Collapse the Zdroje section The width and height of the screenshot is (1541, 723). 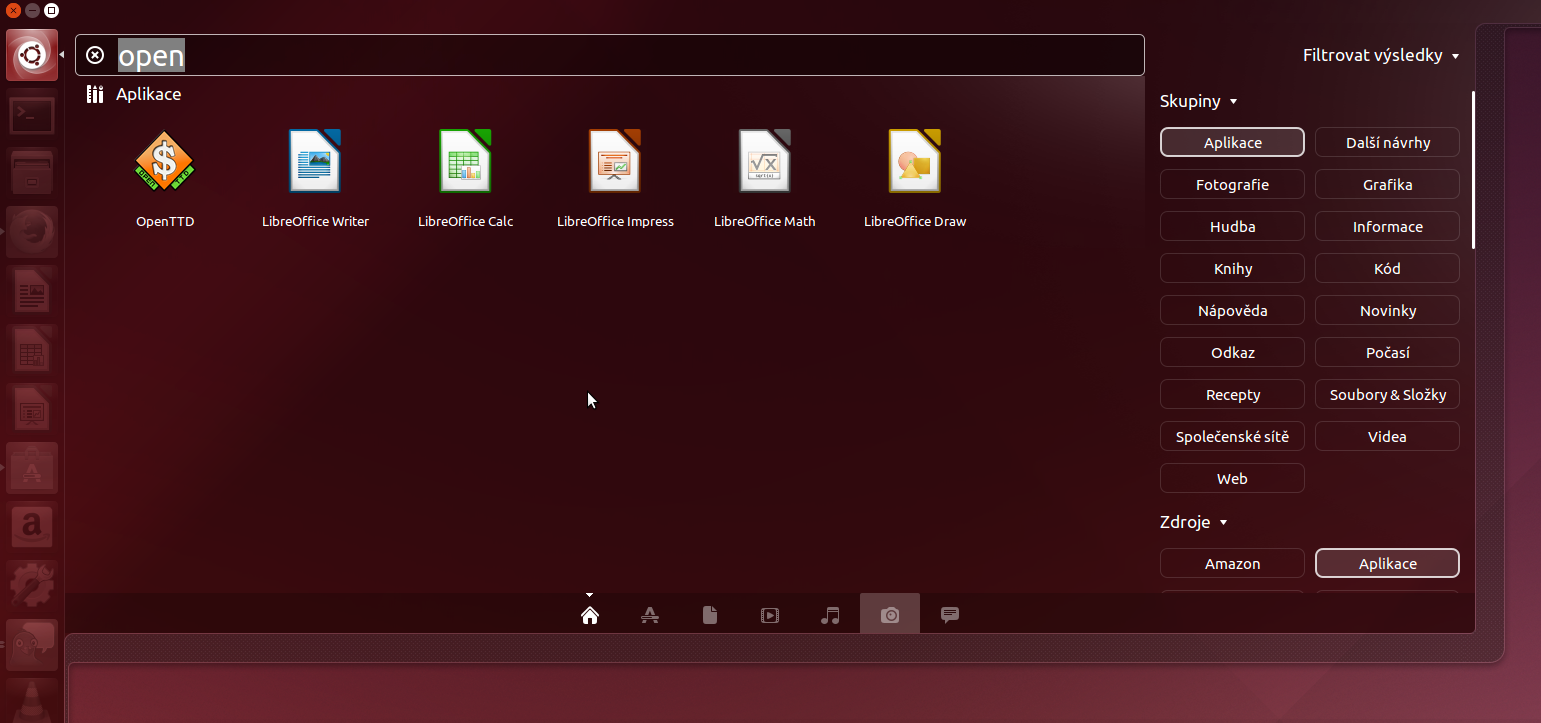pyautogui.click(x=1194, y=522)
